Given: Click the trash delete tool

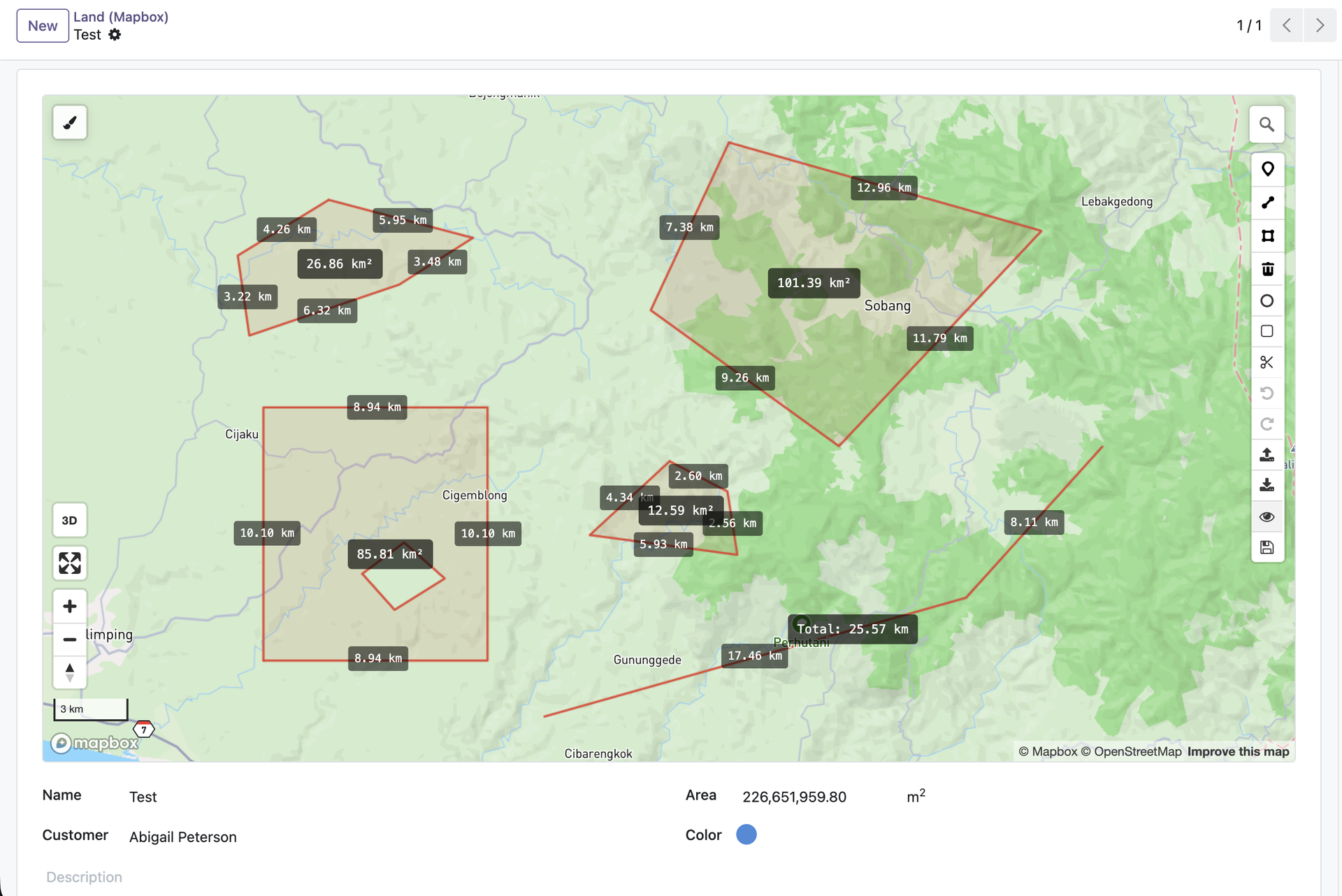Looking at the screenshot, I should [x=1267, y=269].
